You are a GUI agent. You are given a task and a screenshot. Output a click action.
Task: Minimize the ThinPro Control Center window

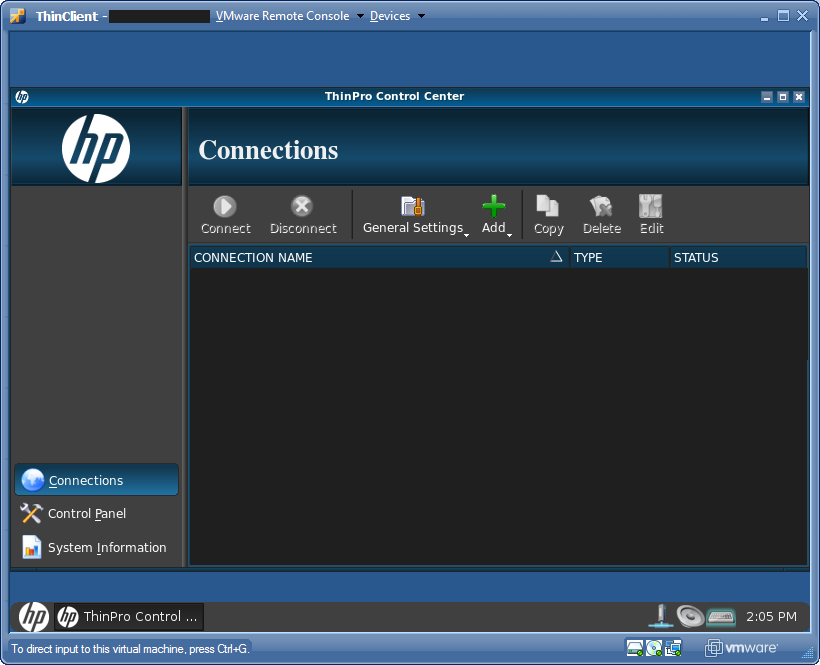pyautogui.click(x=767, y=97)
